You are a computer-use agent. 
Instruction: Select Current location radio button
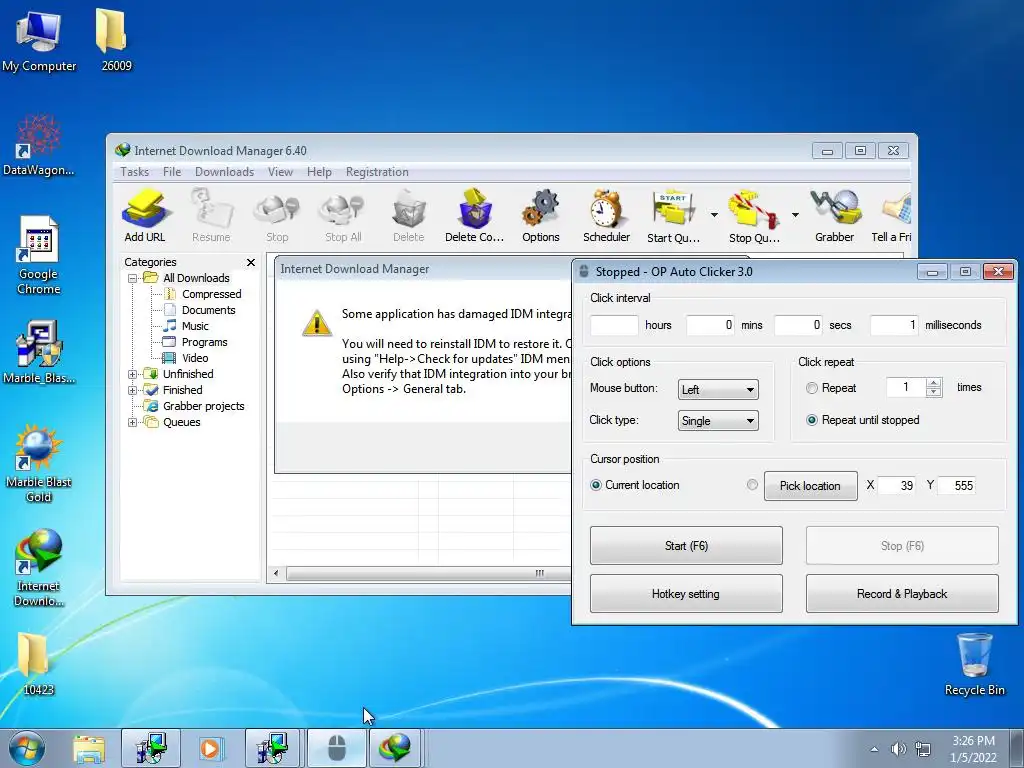pos(596,485)
